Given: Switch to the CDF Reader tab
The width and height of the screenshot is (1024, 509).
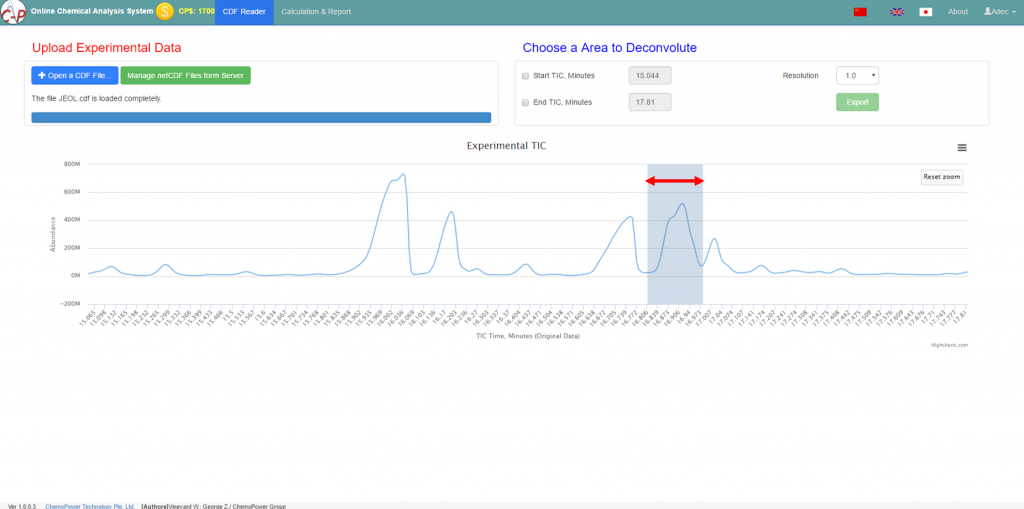Looking at the screenshot, I should pos(244,12).
